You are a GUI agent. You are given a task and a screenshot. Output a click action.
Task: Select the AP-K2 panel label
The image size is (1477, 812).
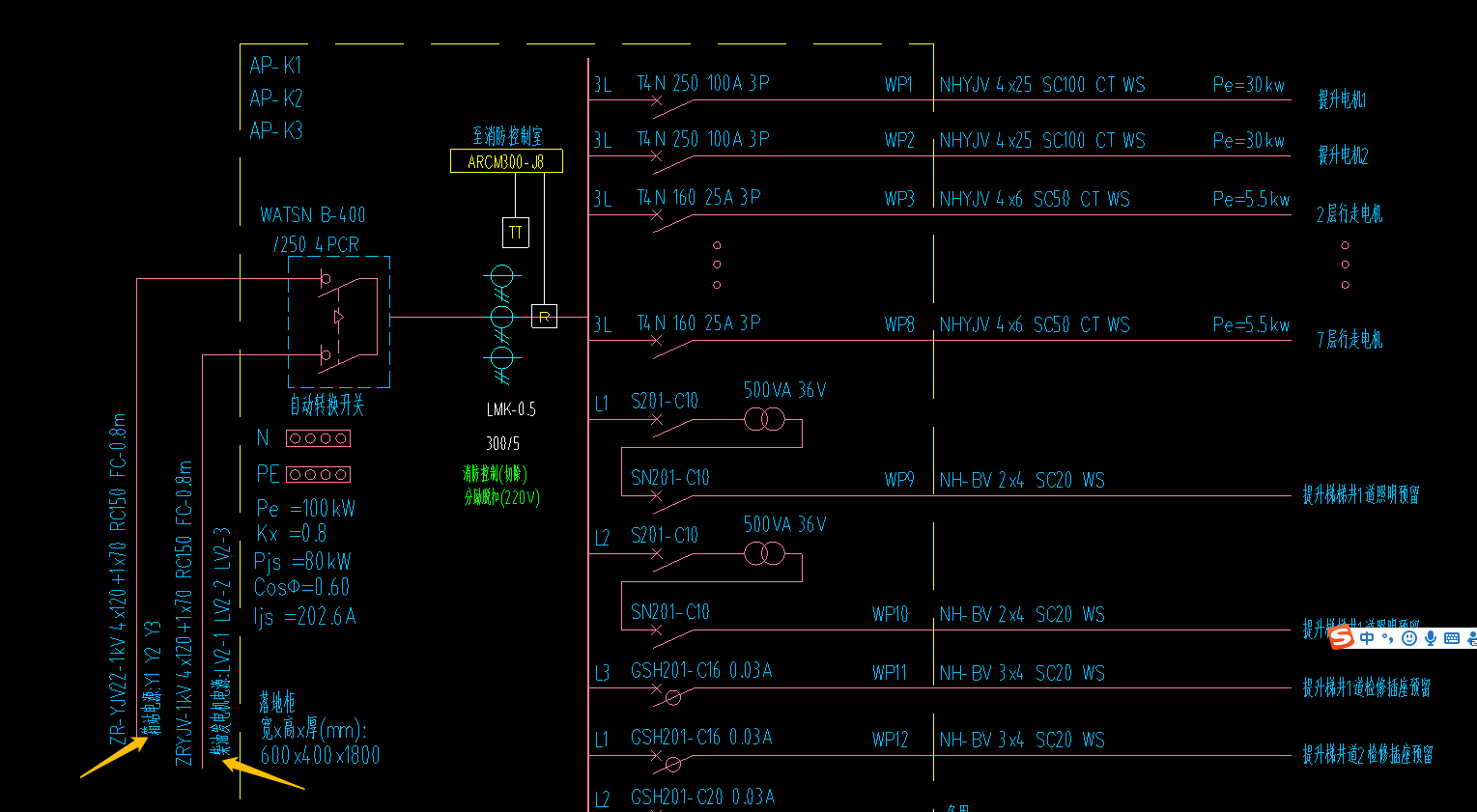tap(275, 98)
